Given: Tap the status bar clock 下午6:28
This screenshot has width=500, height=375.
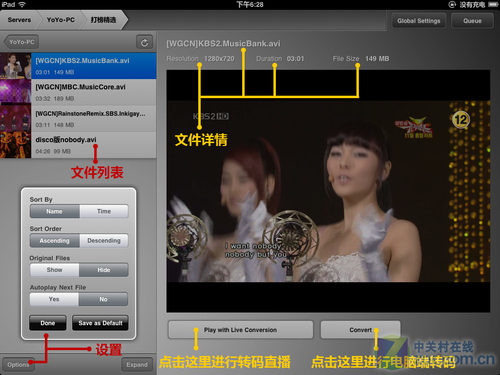Looking at the screenshot, I should 250,4.
